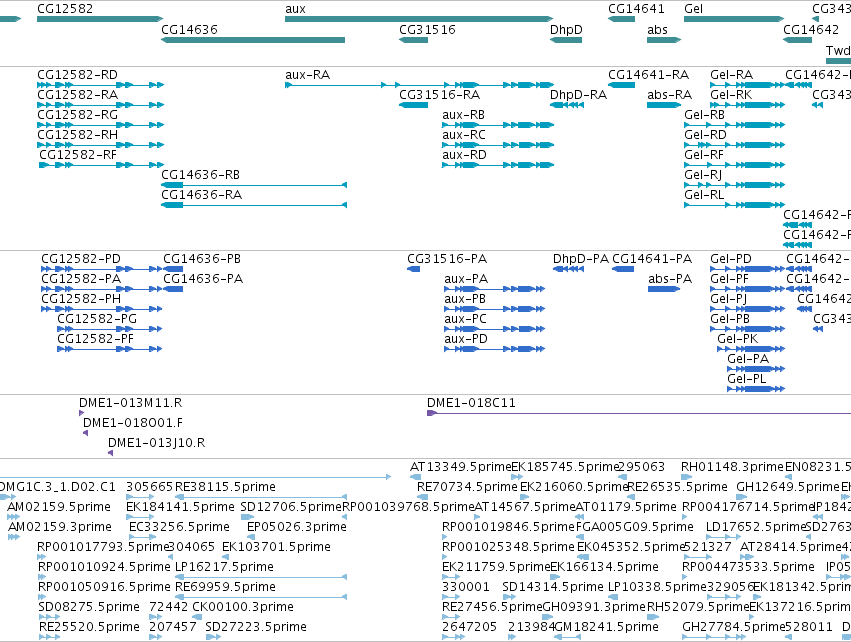This screenshot has height=642, width=851.
Task: Click the RE38115.5prime EST label
Action: [225, 487]
